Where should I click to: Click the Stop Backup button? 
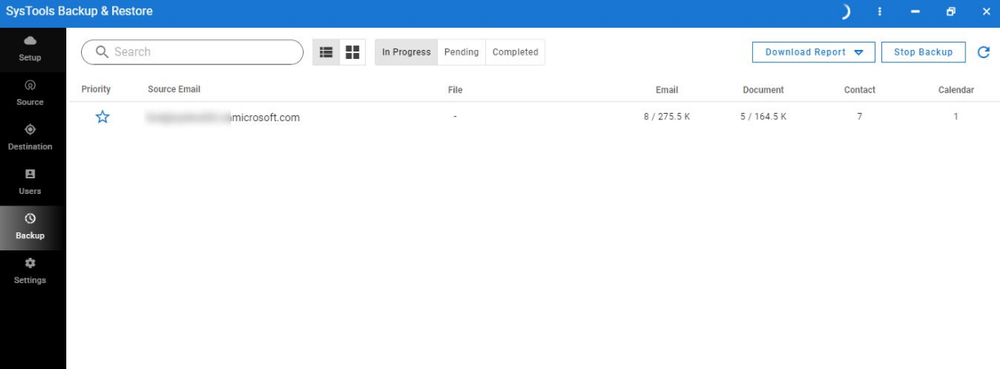click(923, 52)
